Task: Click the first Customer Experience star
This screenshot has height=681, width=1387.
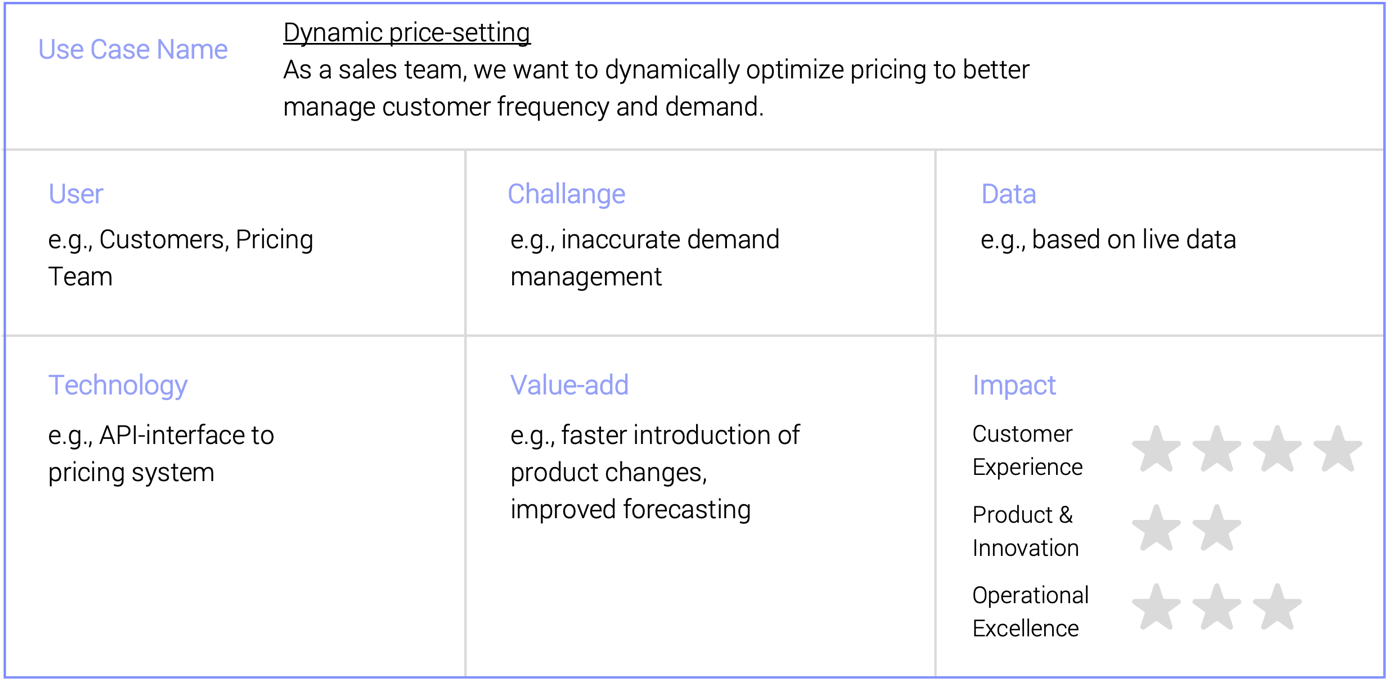Action: 1156,449
